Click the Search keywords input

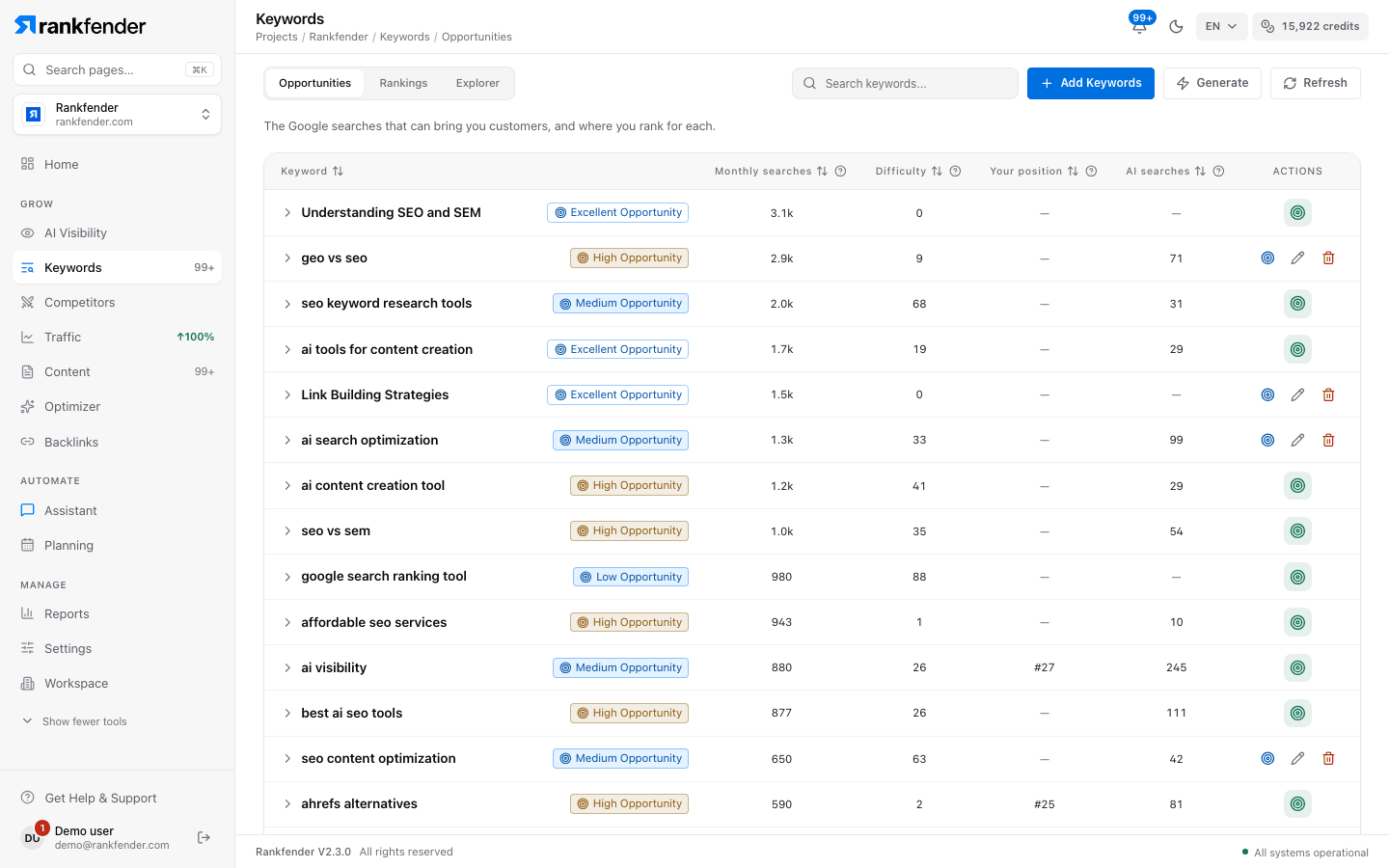point(905,83)
